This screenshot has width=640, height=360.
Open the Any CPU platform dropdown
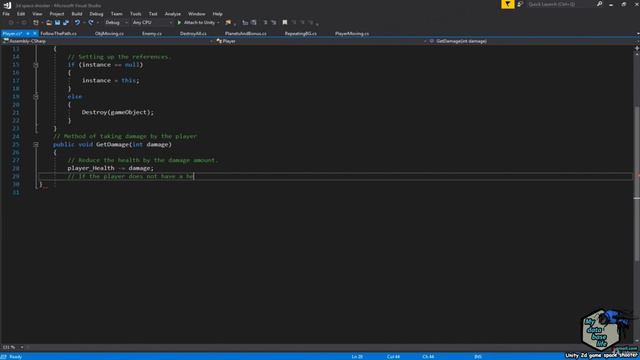(151, 22)
